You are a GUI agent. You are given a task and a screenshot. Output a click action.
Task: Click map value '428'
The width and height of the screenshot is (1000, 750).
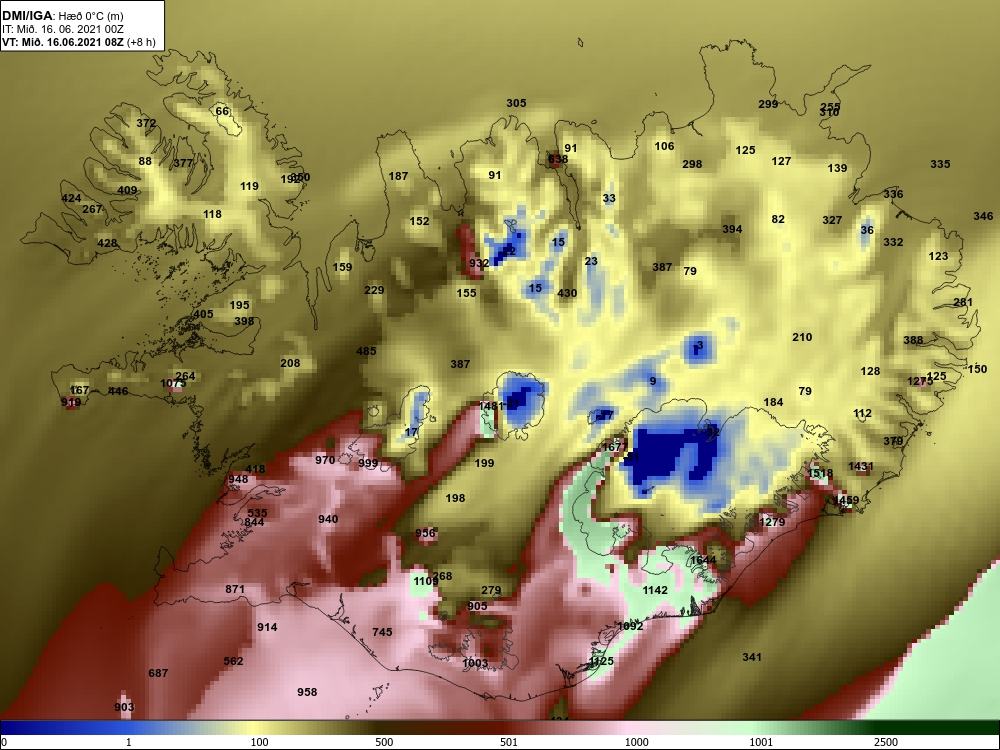click(x=107, y=243)
